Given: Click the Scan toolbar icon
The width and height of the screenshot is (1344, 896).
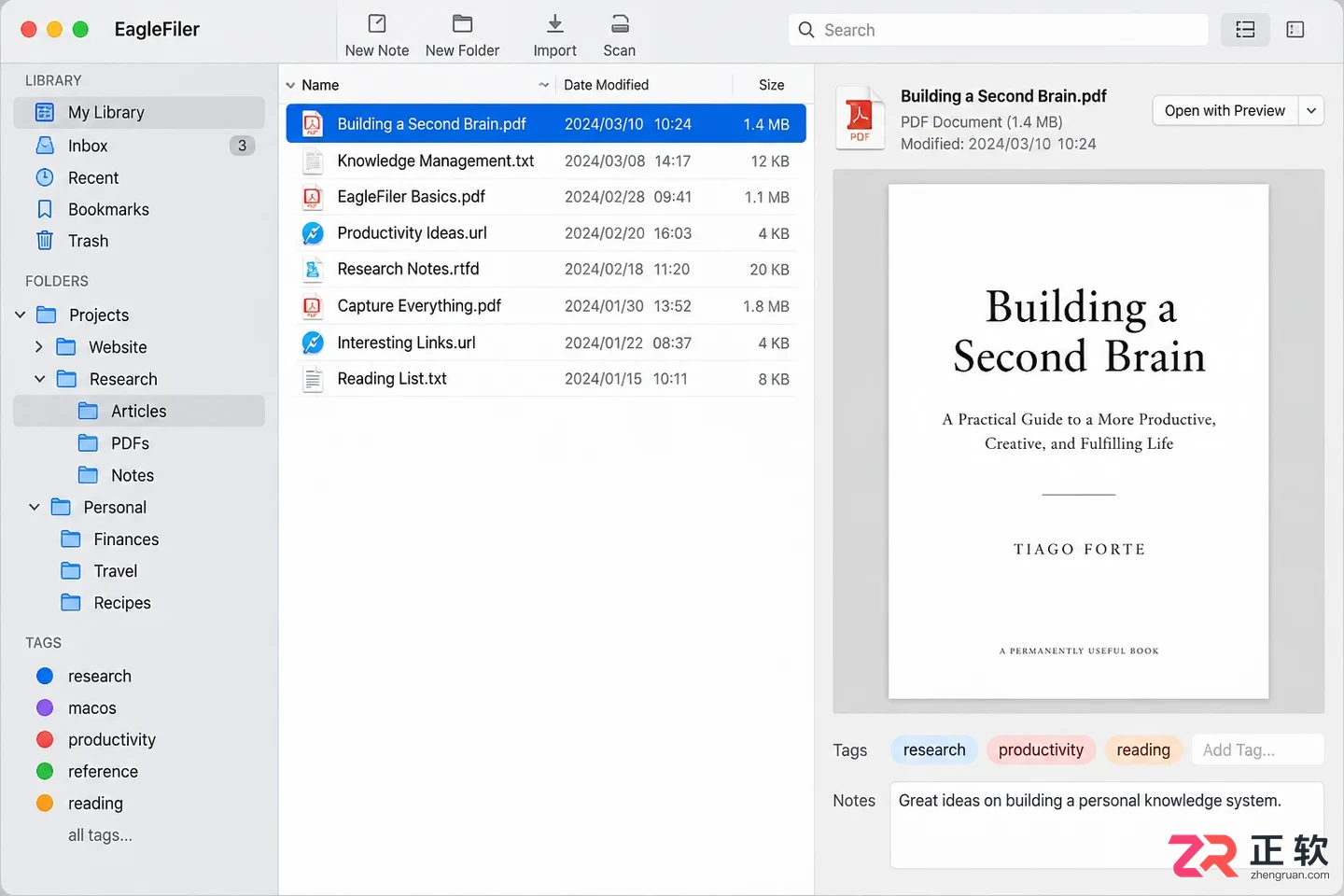Looking at the screenshot, I should pos(620,23).
